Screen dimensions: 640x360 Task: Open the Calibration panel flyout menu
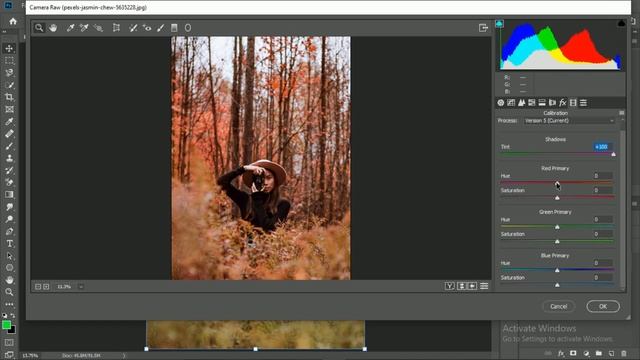point(622,113)
